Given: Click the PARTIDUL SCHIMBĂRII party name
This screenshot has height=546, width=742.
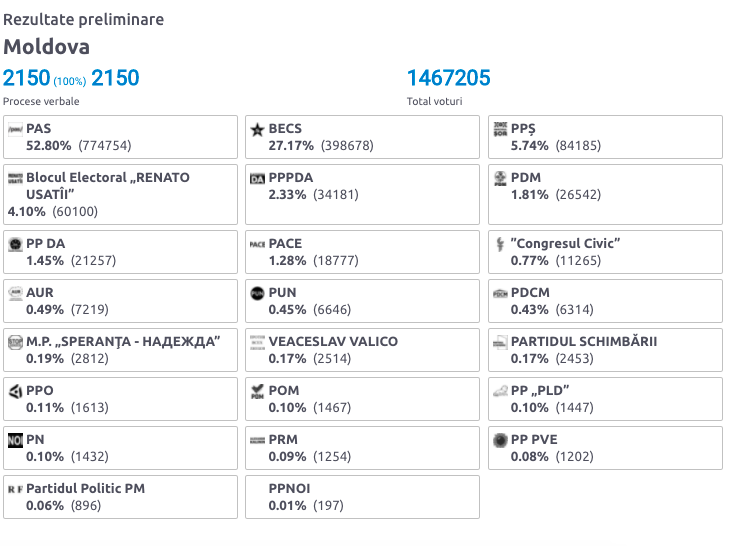Looking at the screenshot, I should 583,342.
